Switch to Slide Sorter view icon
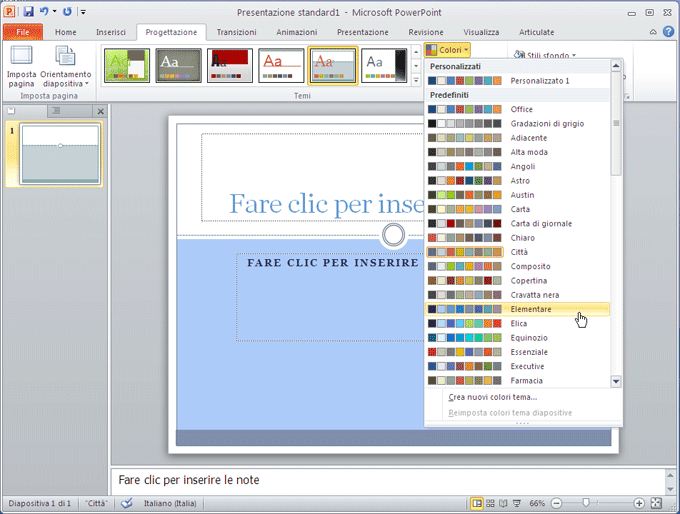 tap(490, 503)
